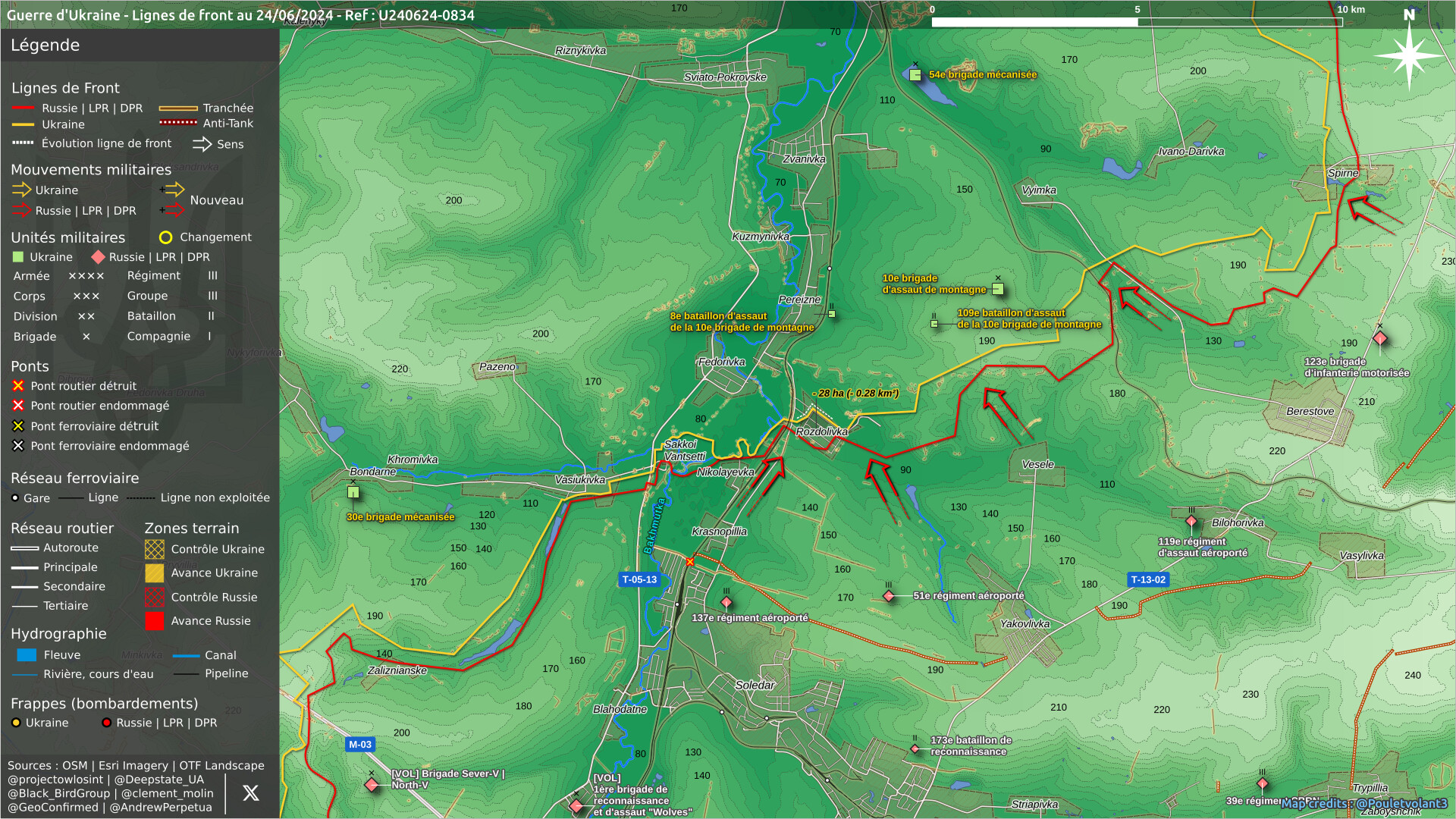Click the 137e régiment aéroporté diamond marker

click(726, 603)
